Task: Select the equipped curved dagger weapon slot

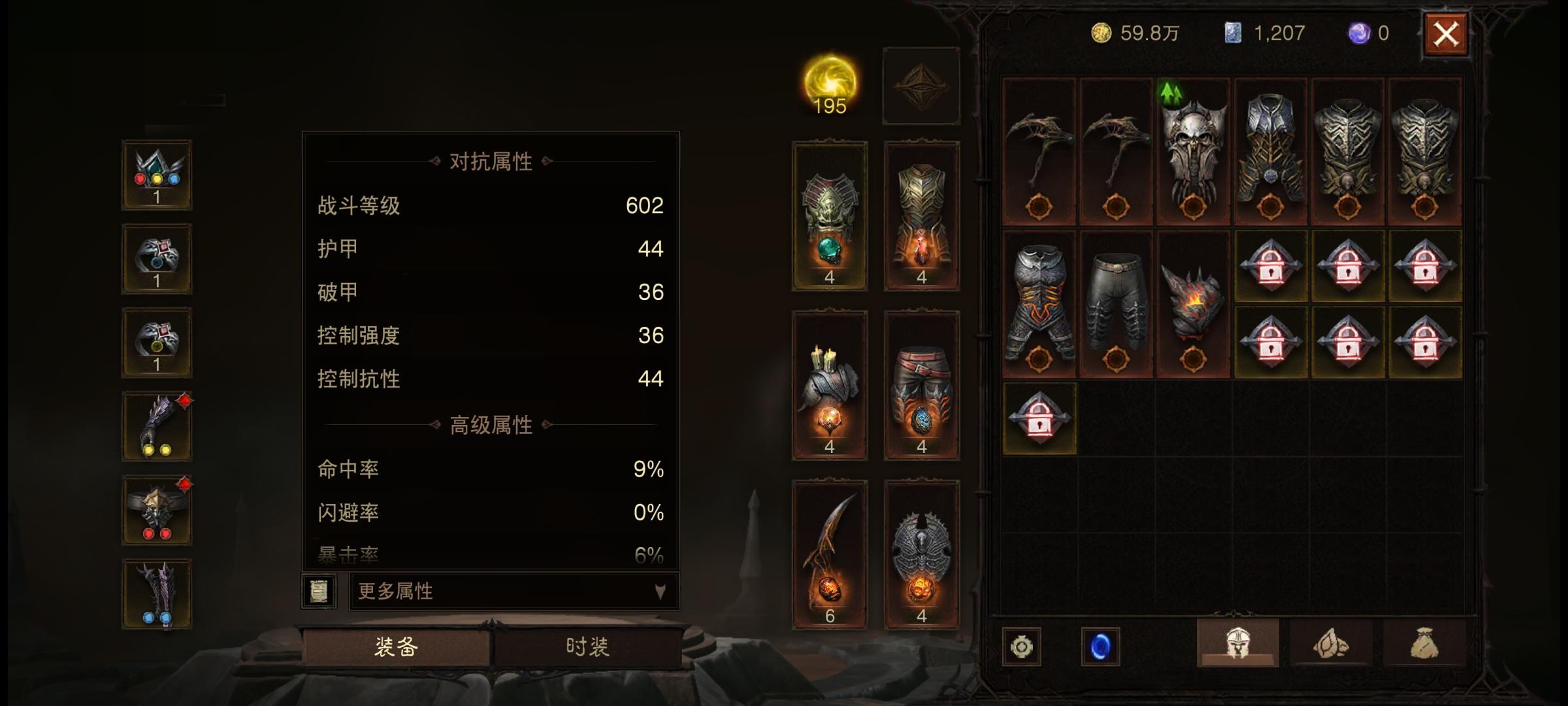Action: (x=830, y=554)
